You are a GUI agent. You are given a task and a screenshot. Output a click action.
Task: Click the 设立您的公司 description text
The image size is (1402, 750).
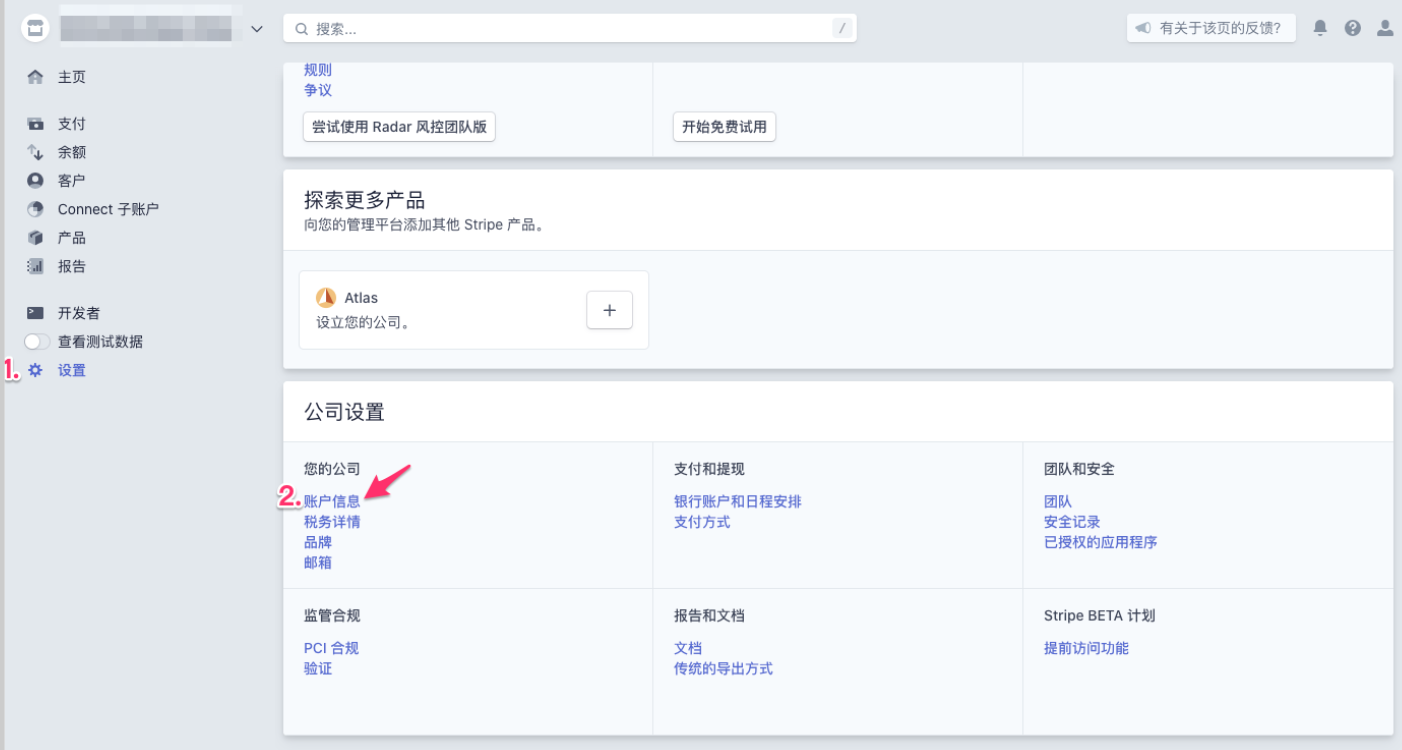click(363, 323)
